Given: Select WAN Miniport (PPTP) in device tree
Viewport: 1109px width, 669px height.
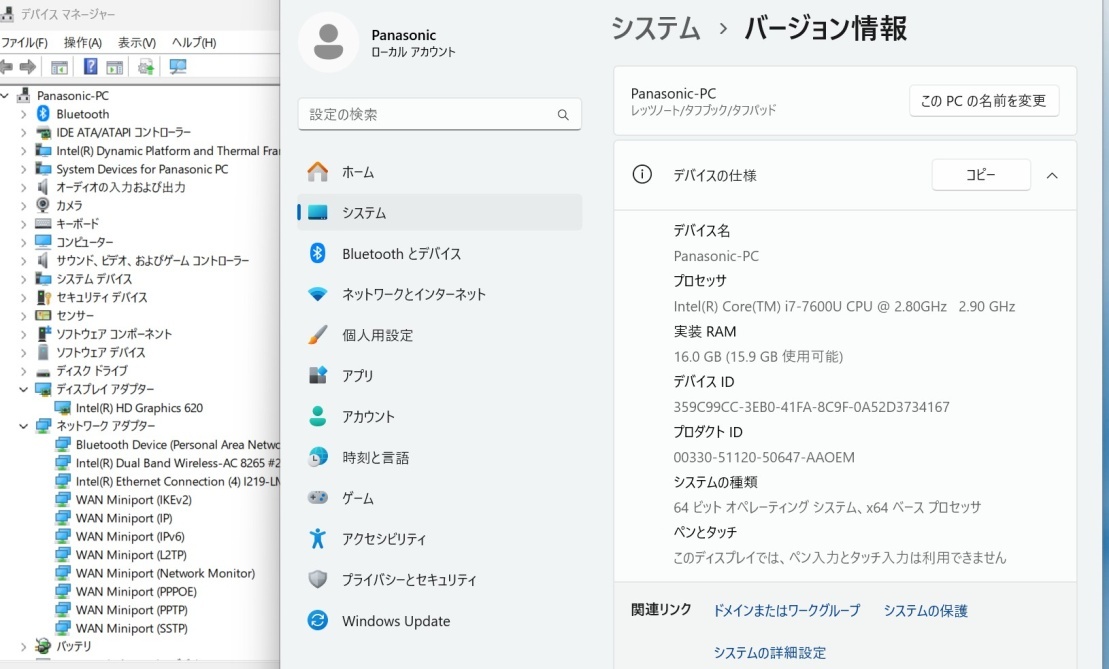Looking at the screenshot, I should 130,609.
